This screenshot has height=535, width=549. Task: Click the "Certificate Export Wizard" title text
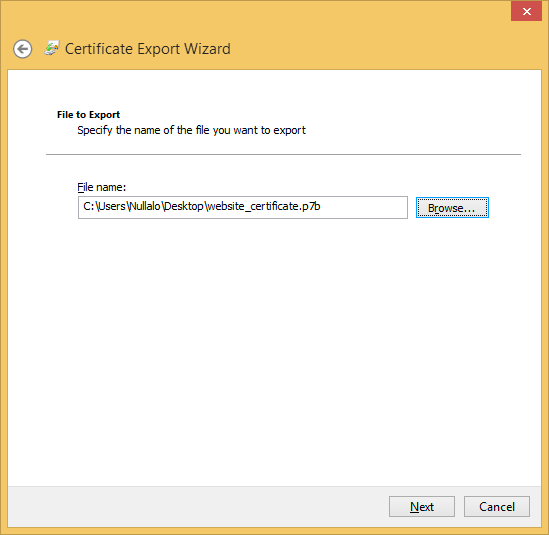148,49
